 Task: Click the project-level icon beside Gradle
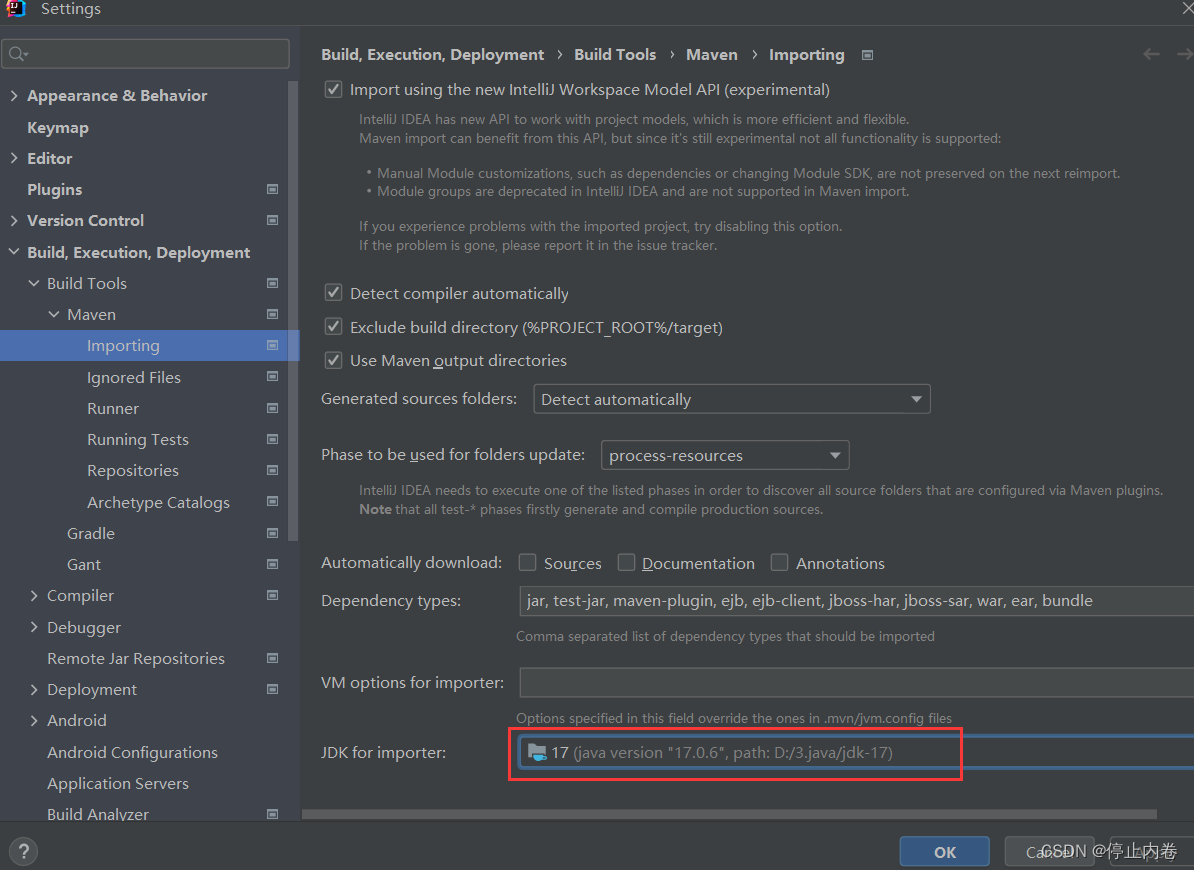pos(273,533)
